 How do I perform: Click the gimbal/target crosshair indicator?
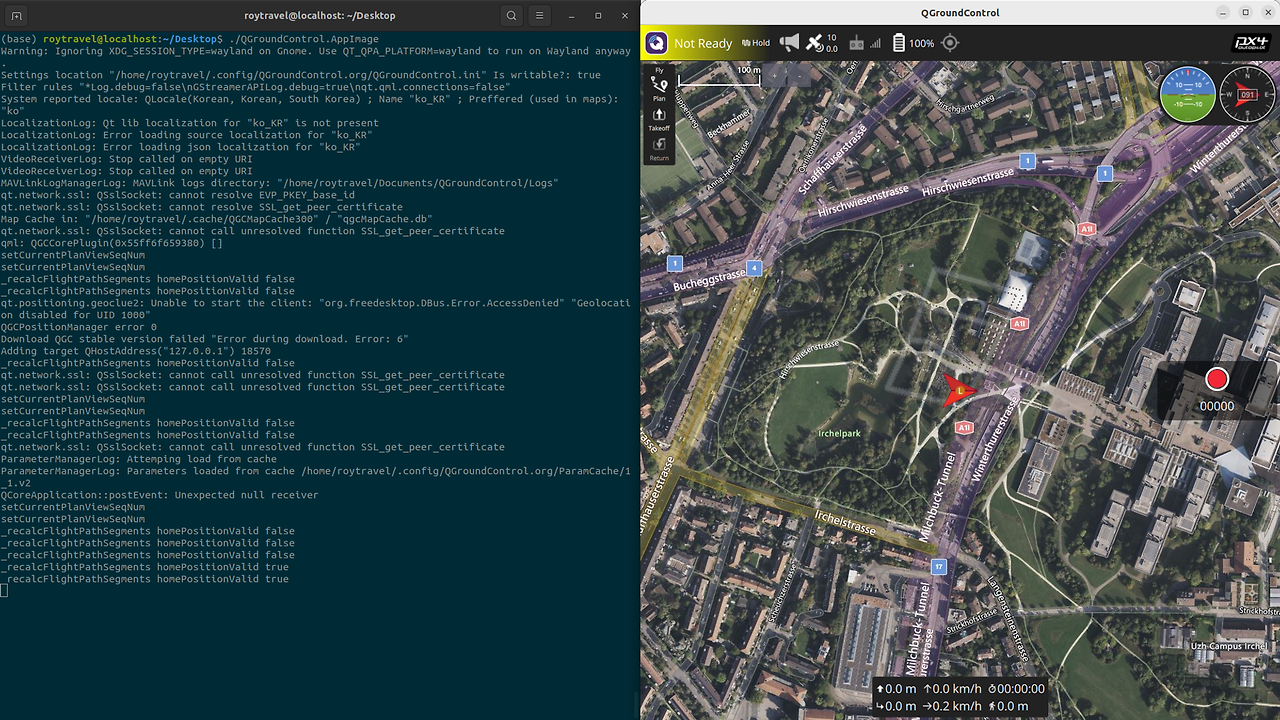click(x=950, y=43)
